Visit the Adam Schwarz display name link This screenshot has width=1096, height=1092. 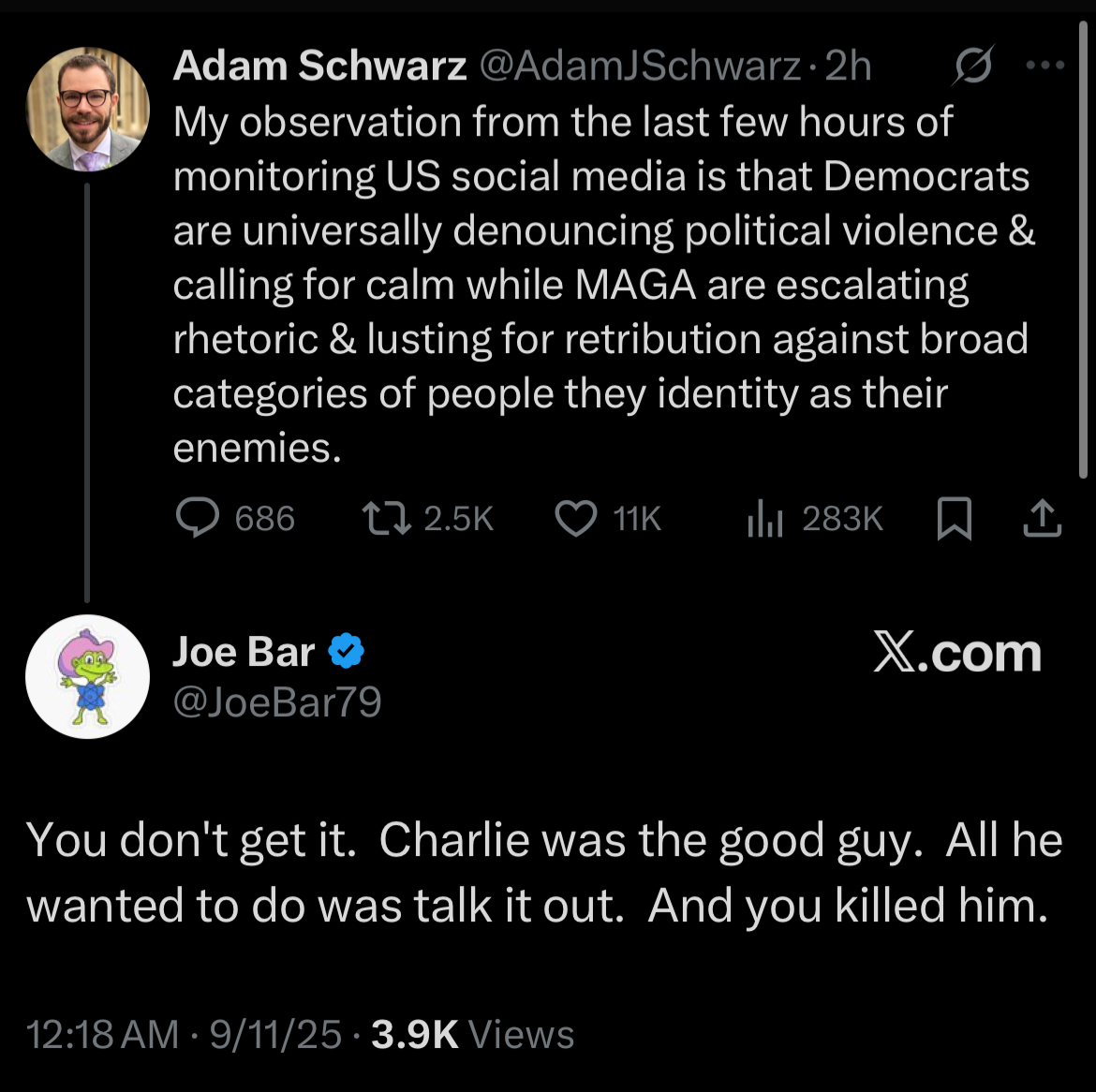(x=319, y=66)
